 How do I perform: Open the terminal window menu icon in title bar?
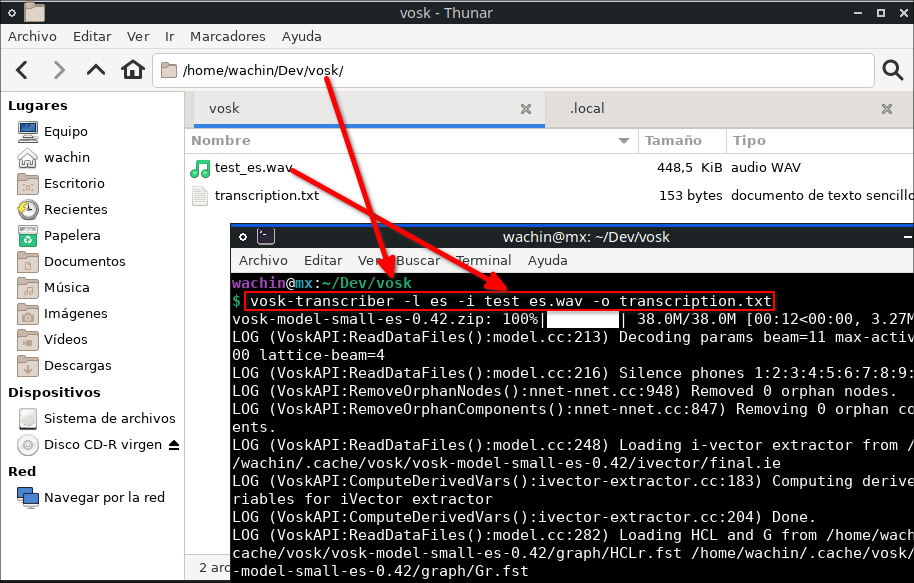[x=243, y=237]
